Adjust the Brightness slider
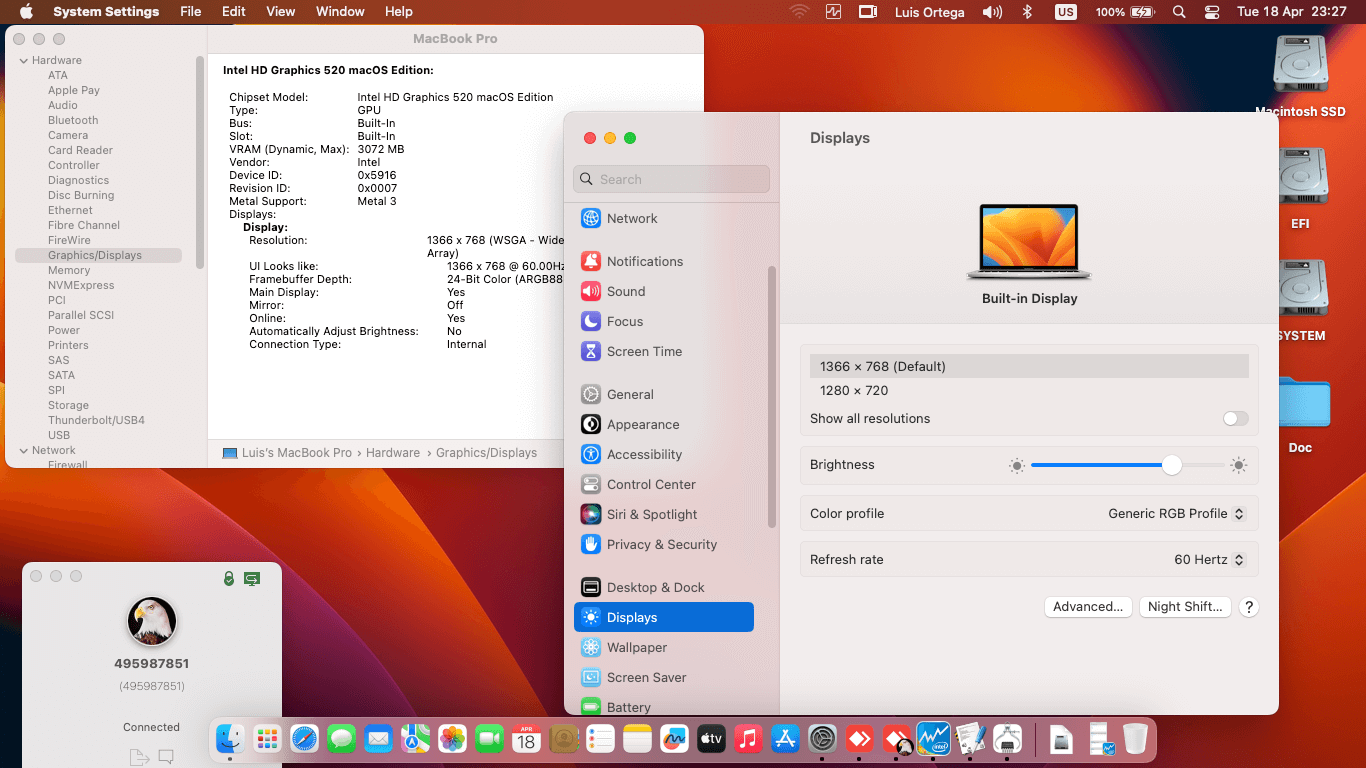The width and height of the screenshot is (1366, 768). coord(1128,465)
